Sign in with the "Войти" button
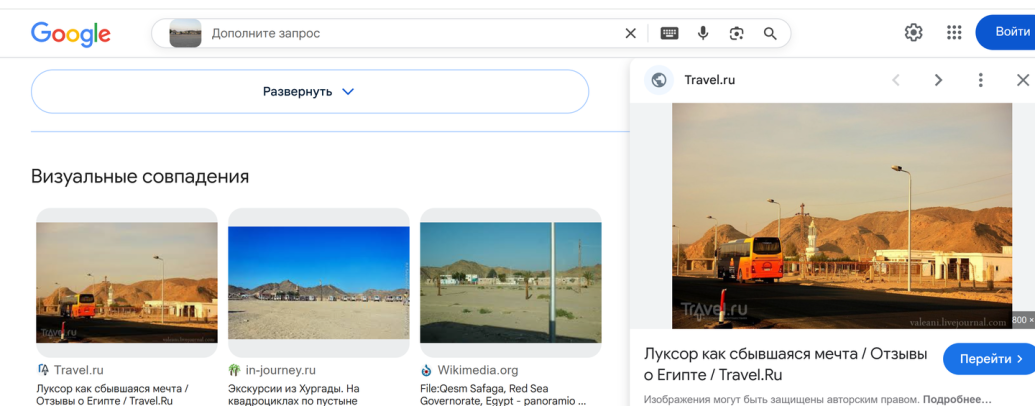Image resolution: width=1035 pixels, height=406 pixels. click(x=1005, y=32)
